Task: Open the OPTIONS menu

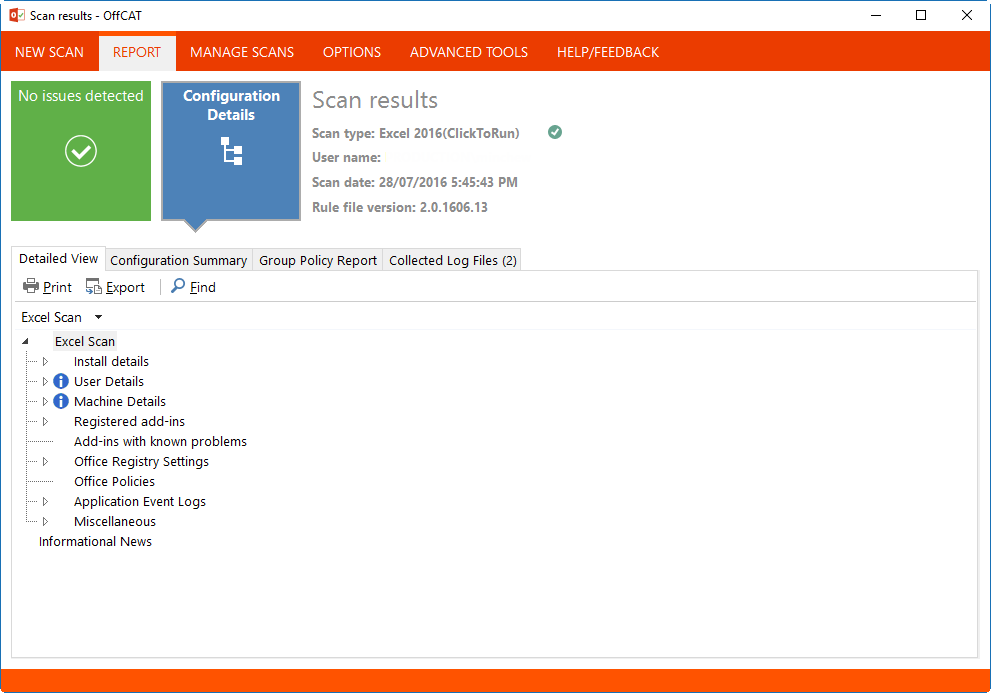Action: (x=352, y=52)
